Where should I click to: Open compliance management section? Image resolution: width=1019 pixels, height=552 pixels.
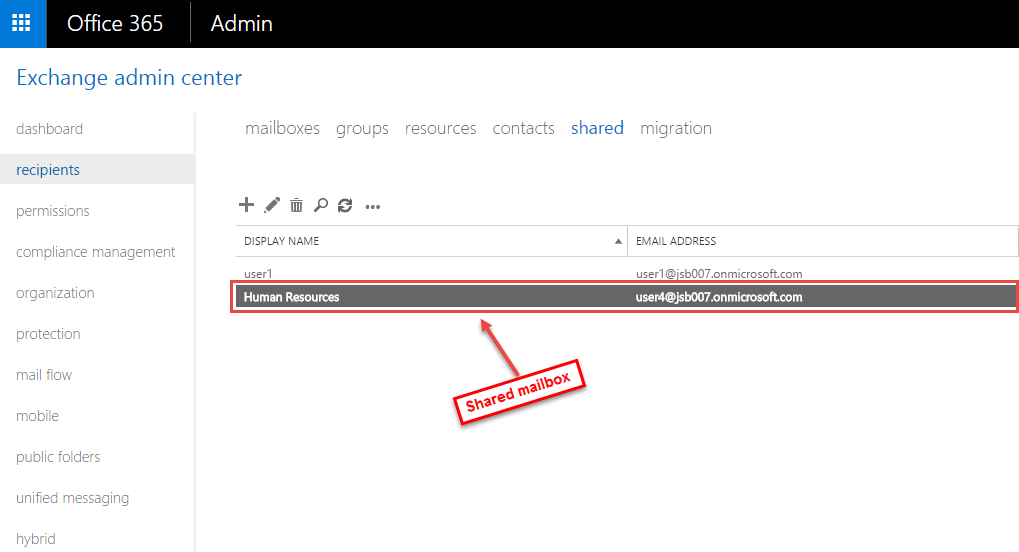(96, 252)
